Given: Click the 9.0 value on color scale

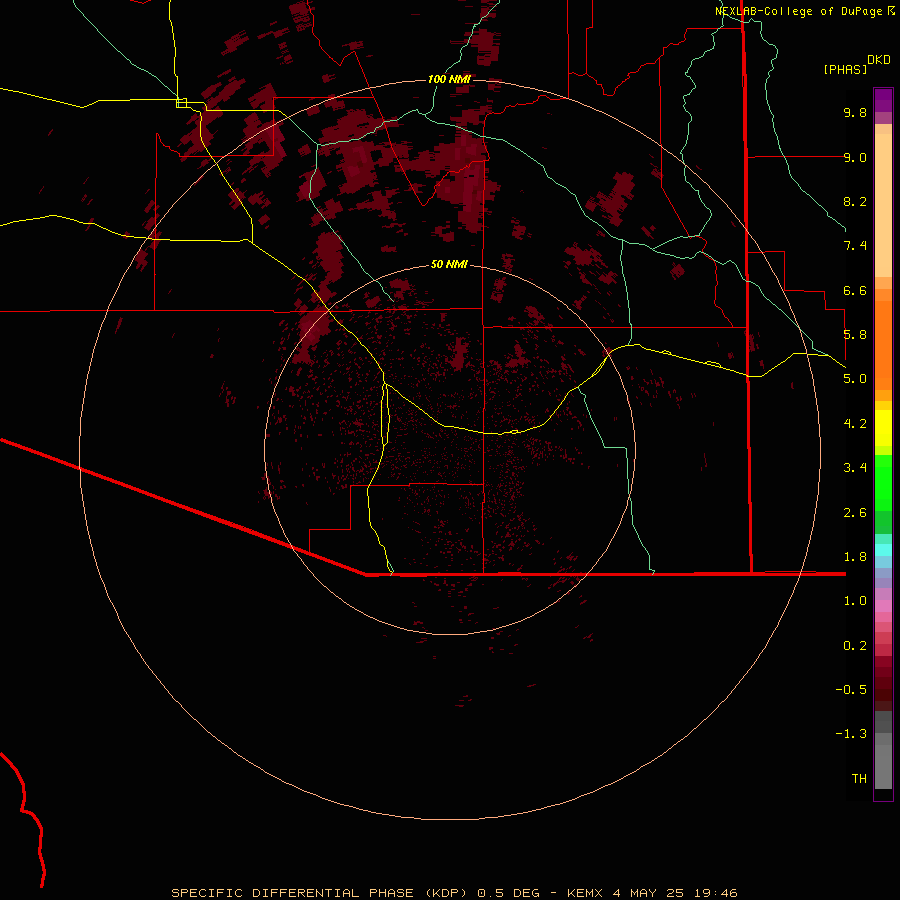Looking at the screenshot, I should (x=855, y=157).
